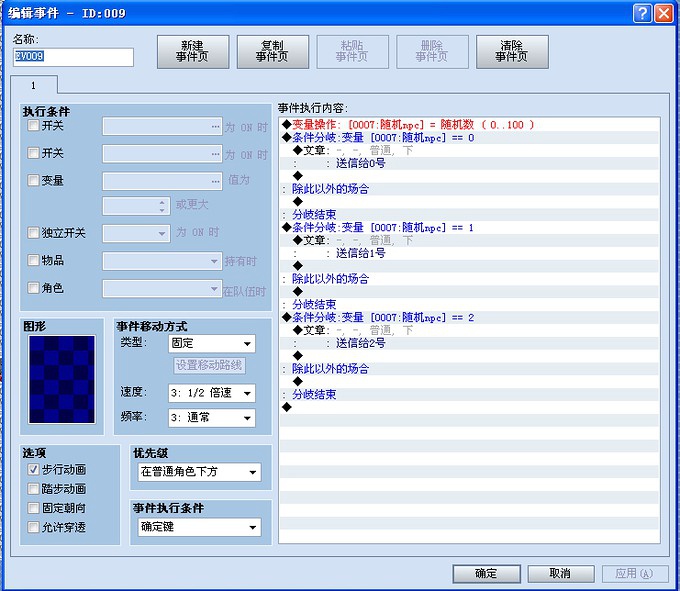Enable the 物品 condition checkbox

33,260
